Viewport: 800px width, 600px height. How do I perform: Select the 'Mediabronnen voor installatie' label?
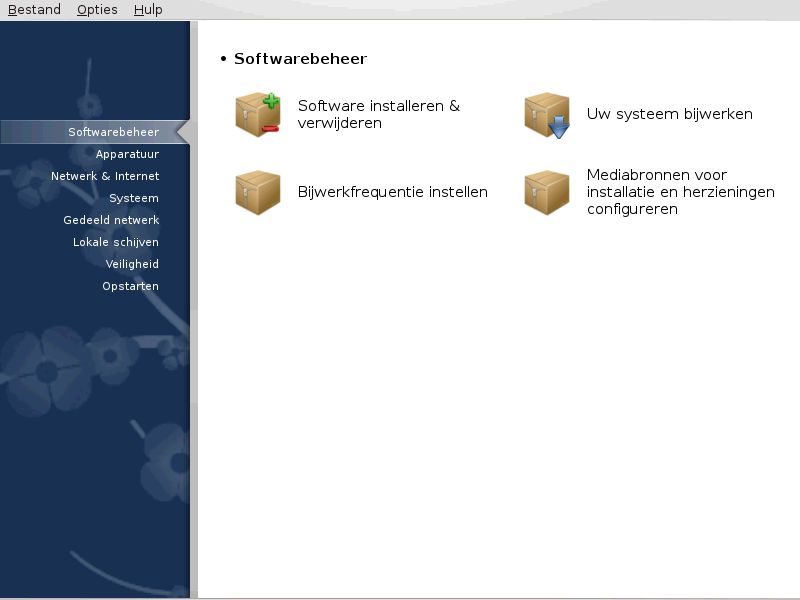point(680,192)
